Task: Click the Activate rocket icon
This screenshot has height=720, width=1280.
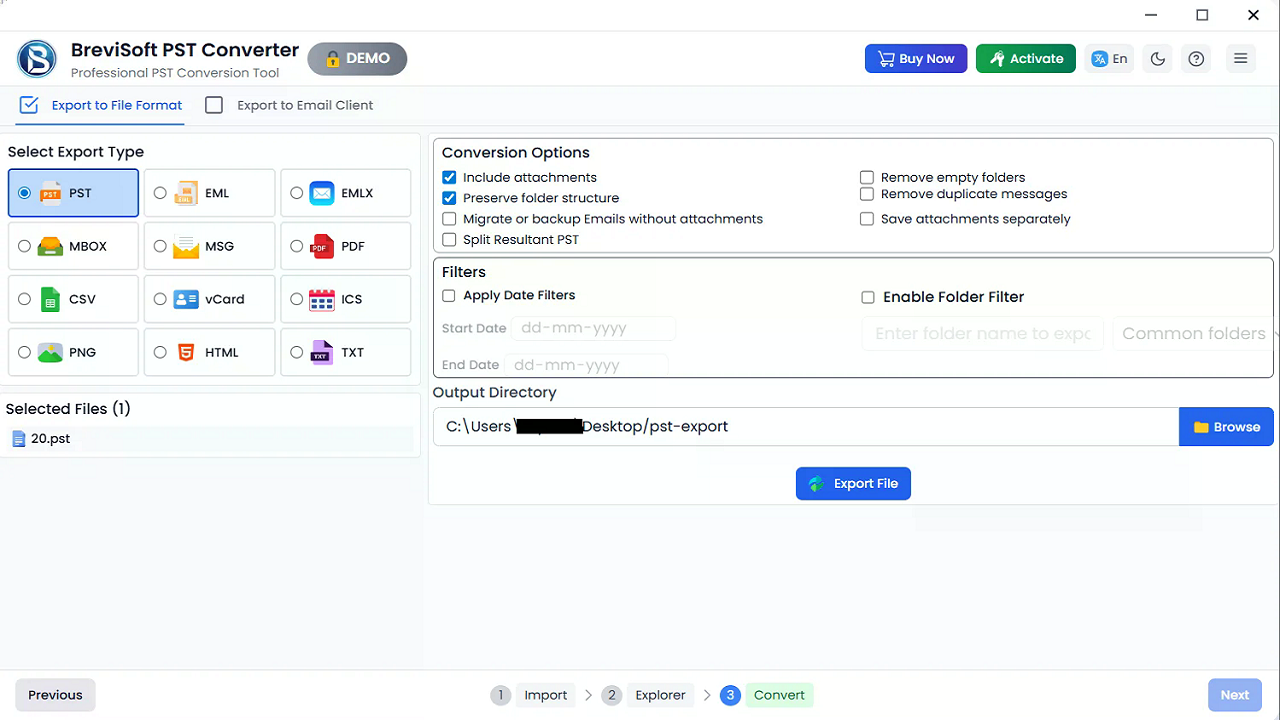Action: point(997,59)
